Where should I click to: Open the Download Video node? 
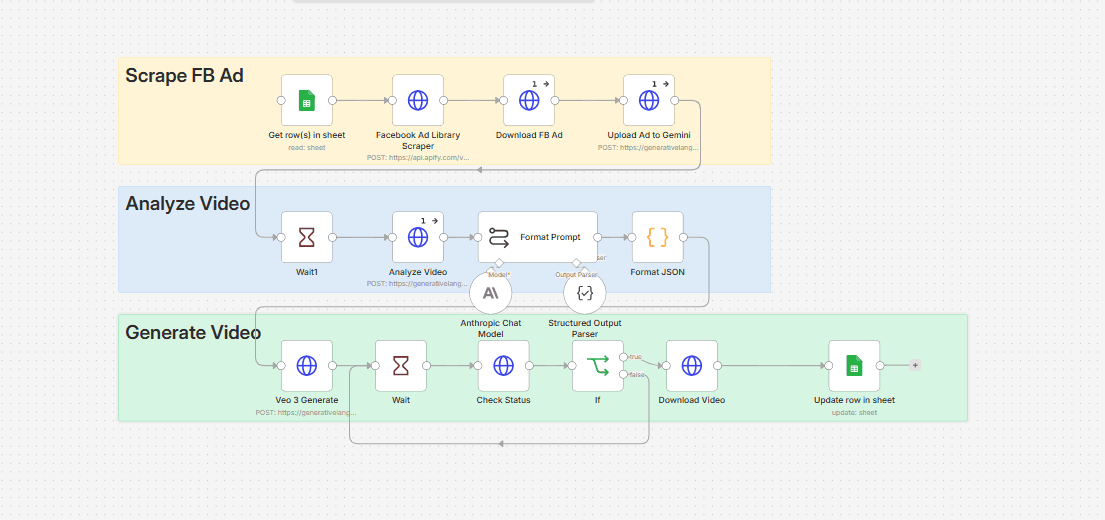coord(692,366)
